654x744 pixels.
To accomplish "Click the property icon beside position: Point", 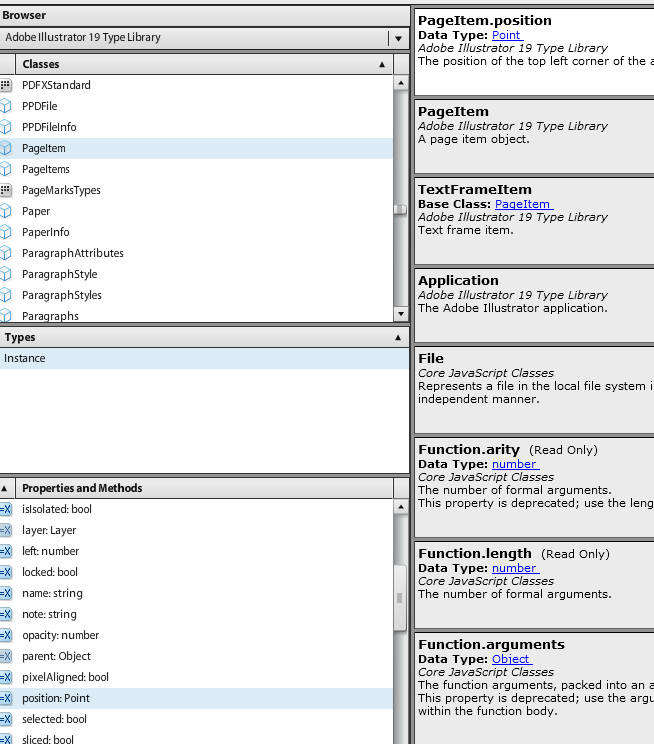I will [x=6, y=698].
